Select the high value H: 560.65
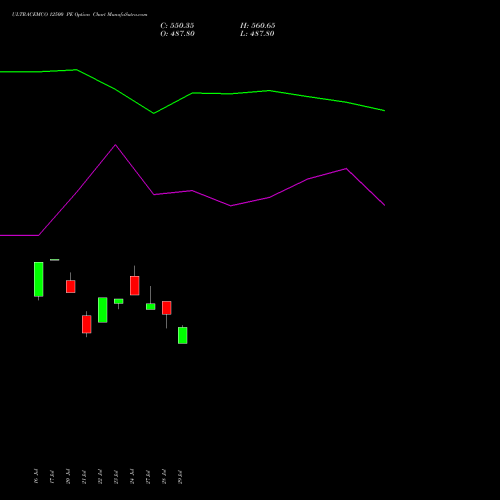500x500 pixels. [258, 26]
